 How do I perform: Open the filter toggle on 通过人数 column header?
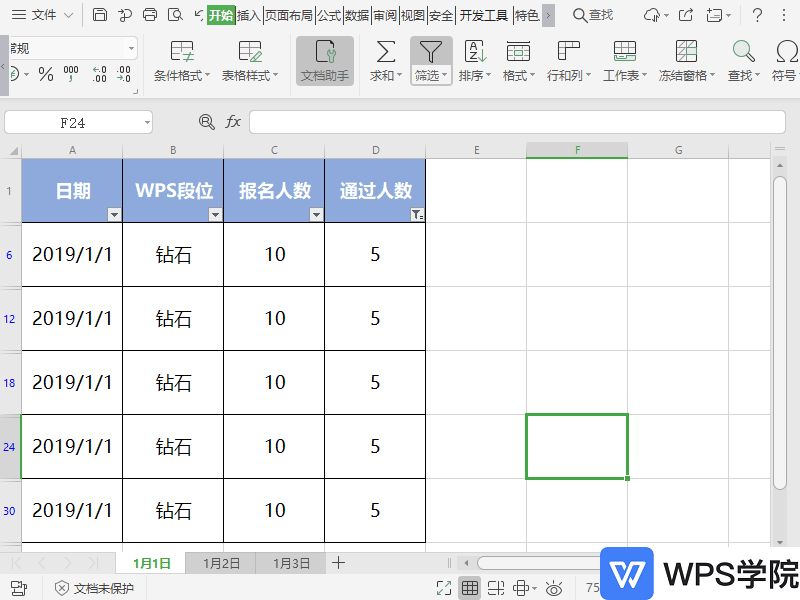[417, 214]
